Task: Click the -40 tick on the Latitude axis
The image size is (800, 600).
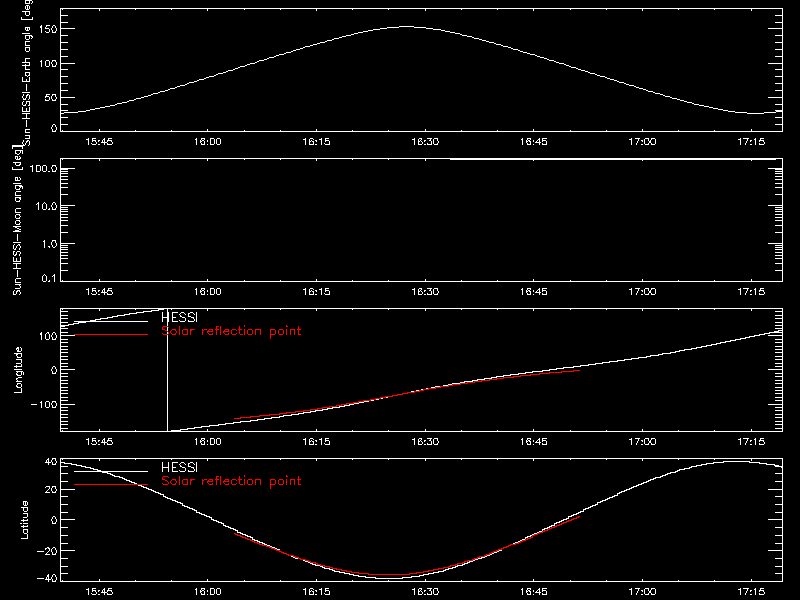Action: 47,578
